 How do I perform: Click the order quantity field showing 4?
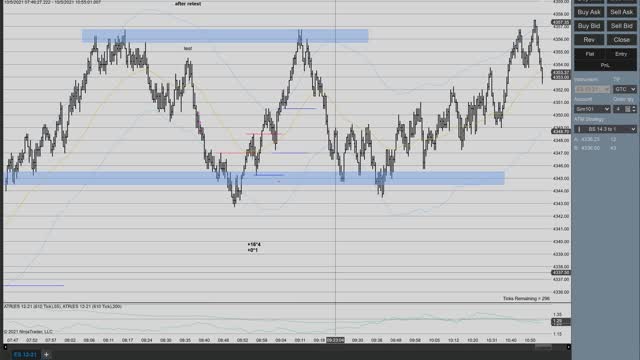[x=618, y=109]
